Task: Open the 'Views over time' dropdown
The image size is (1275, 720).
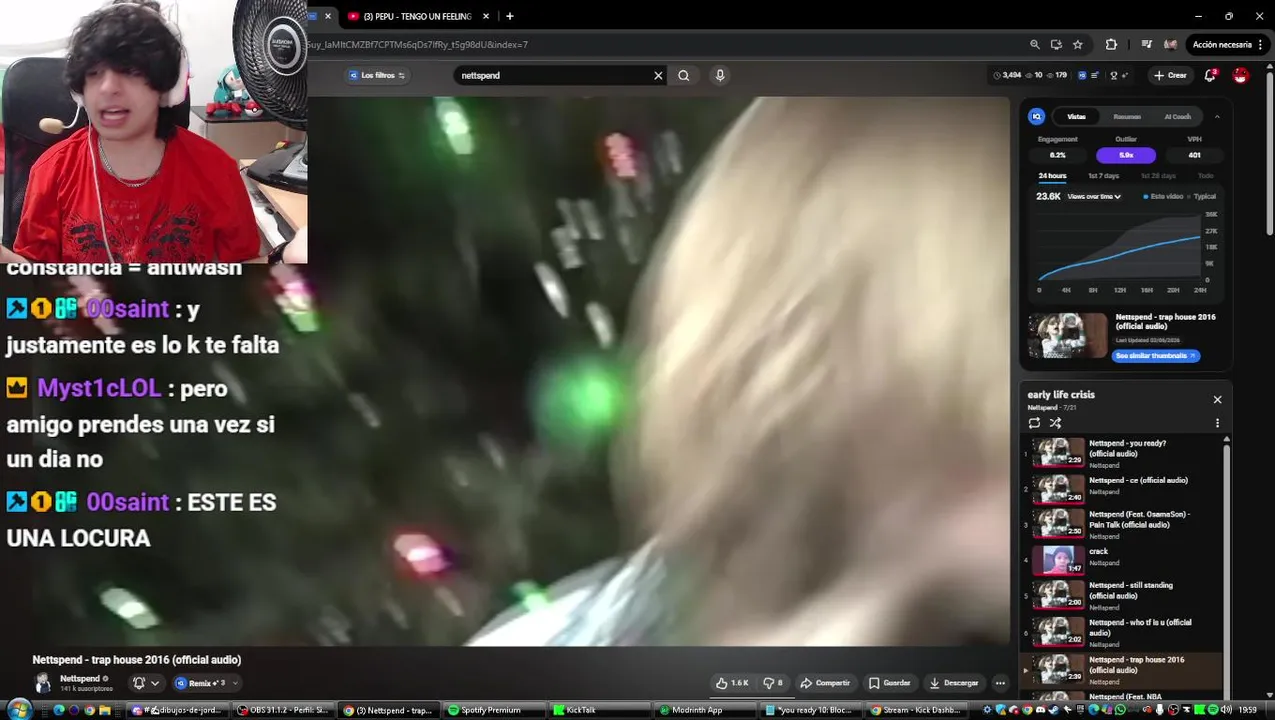Action: (1094, 196)
